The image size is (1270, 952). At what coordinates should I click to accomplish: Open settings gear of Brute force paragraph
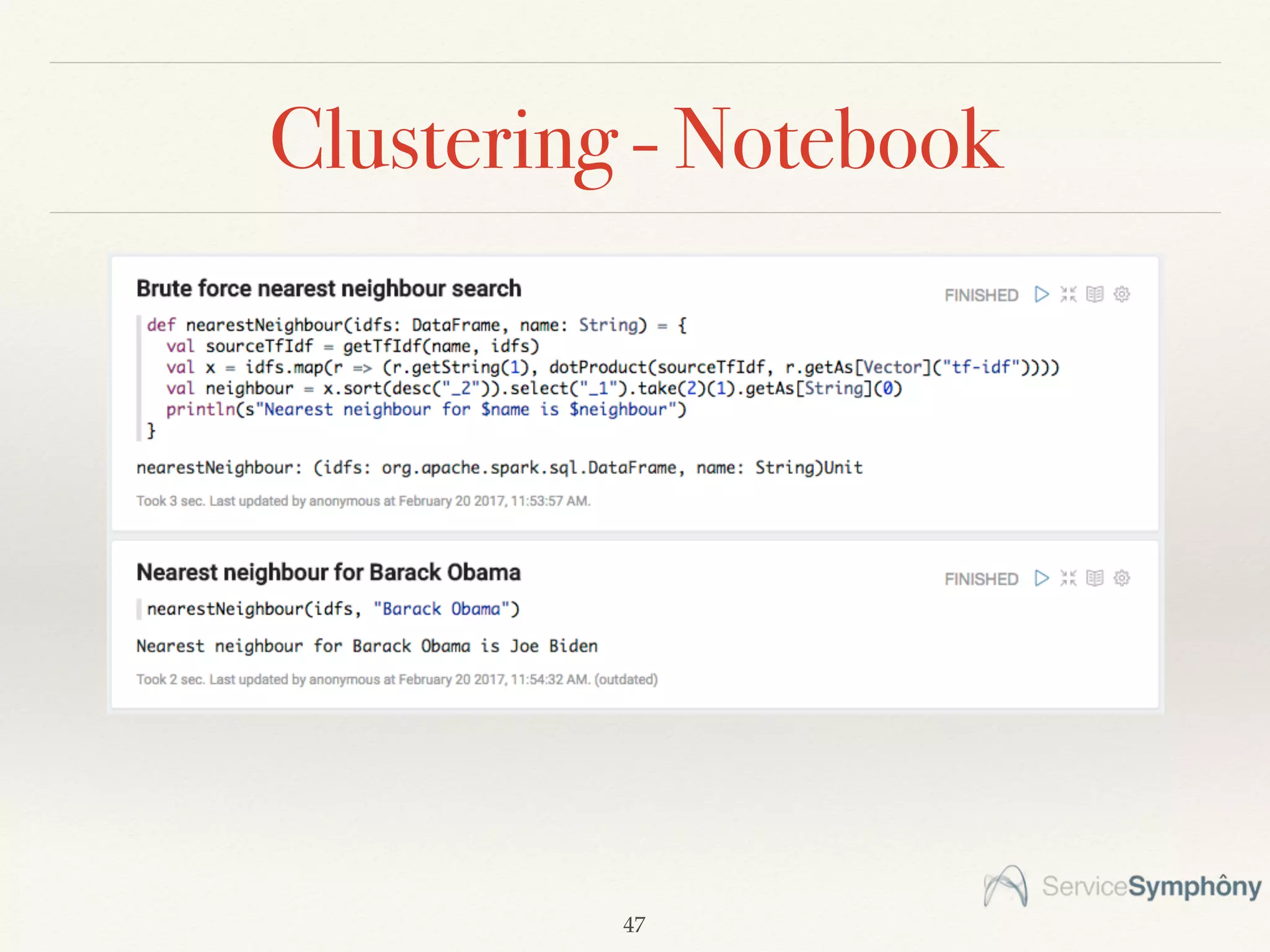(1121, 294)
